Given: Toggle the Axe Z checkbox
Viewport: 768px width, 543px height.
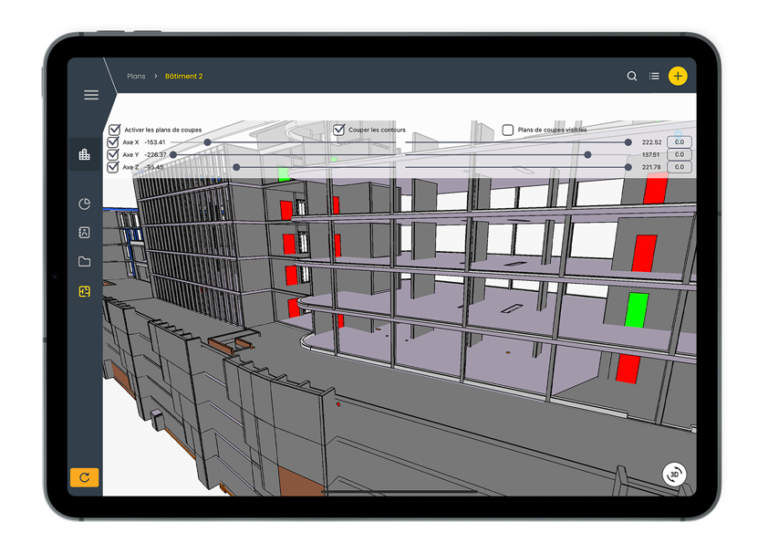Looking at the screenshot, I should tap(113, 167).
